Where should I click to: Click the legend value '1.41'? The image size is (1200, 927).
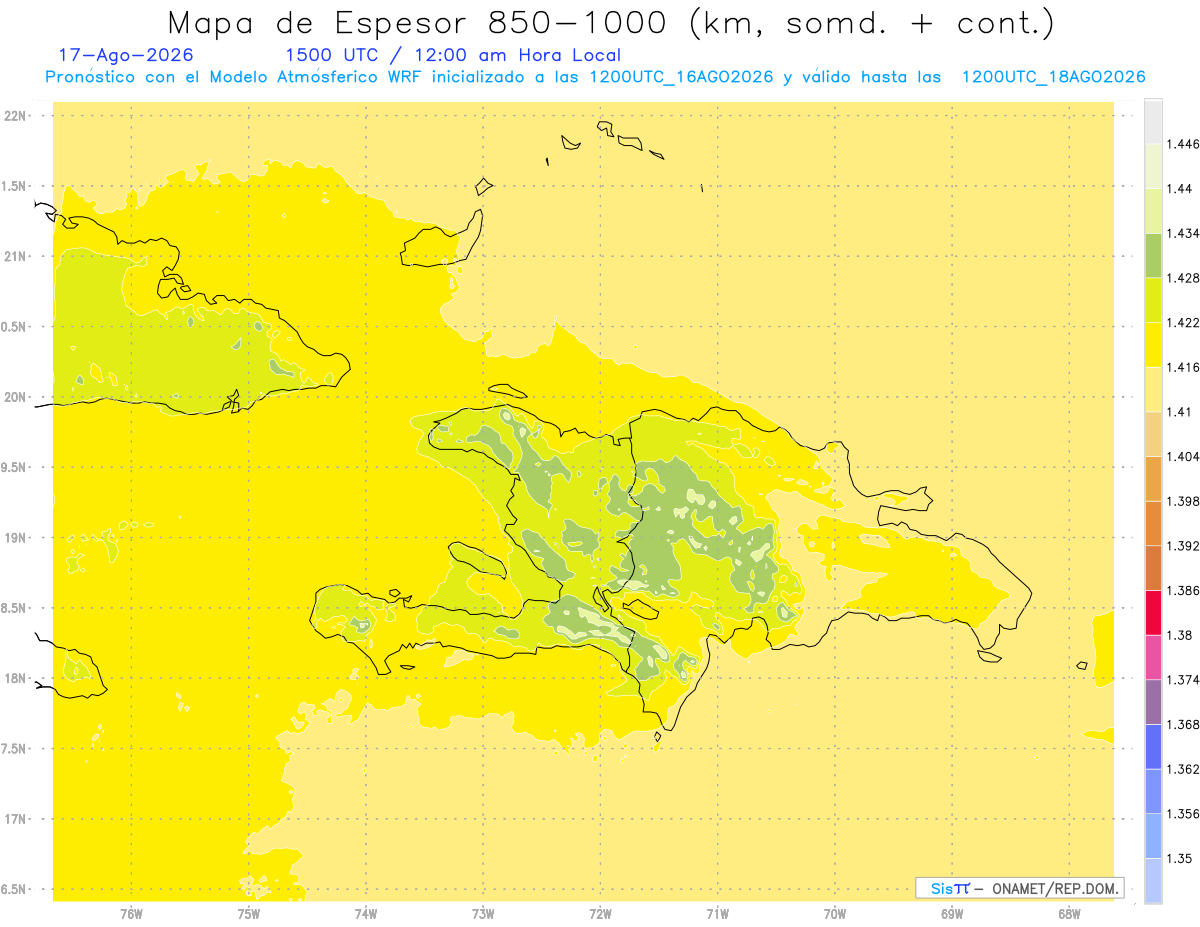coord(1180,412)
